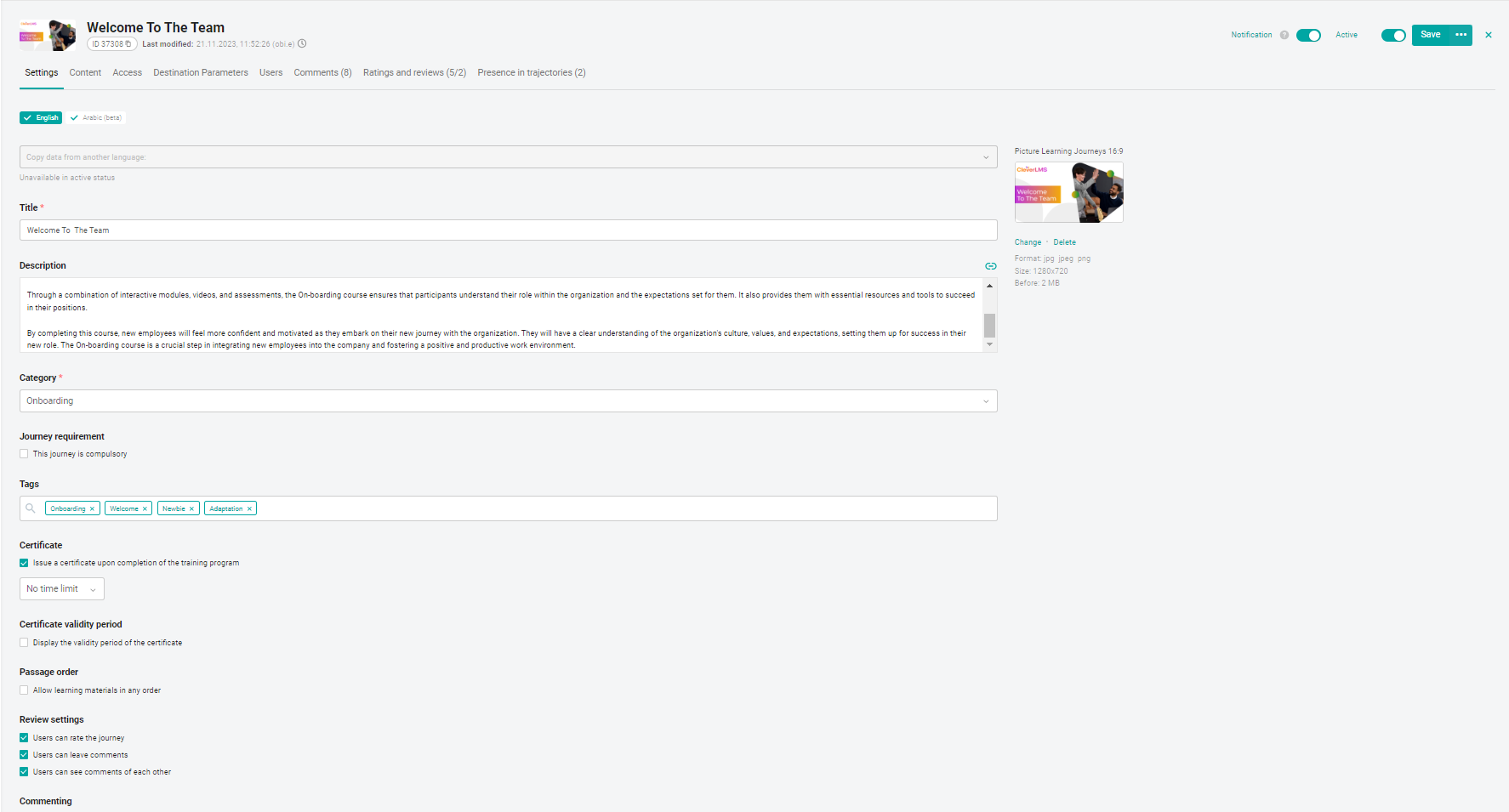The image size is (1509, 812).
Task: Click the search icon in Tags field
Action: pyautogui.click(x=31, y=508)
